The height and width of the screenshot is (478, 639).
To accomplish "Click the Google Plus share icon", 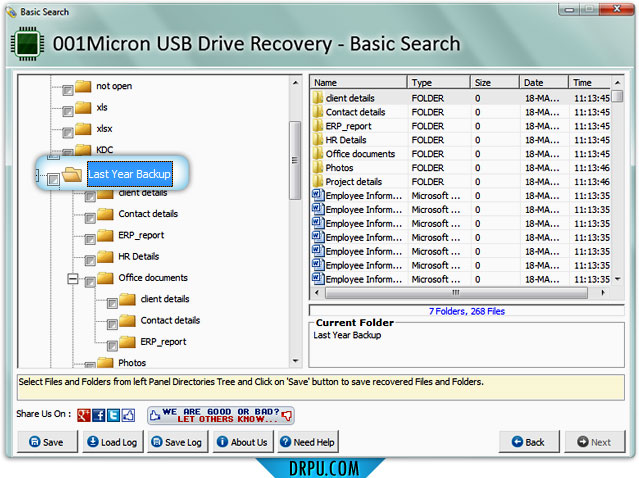I will pos(84,415).
